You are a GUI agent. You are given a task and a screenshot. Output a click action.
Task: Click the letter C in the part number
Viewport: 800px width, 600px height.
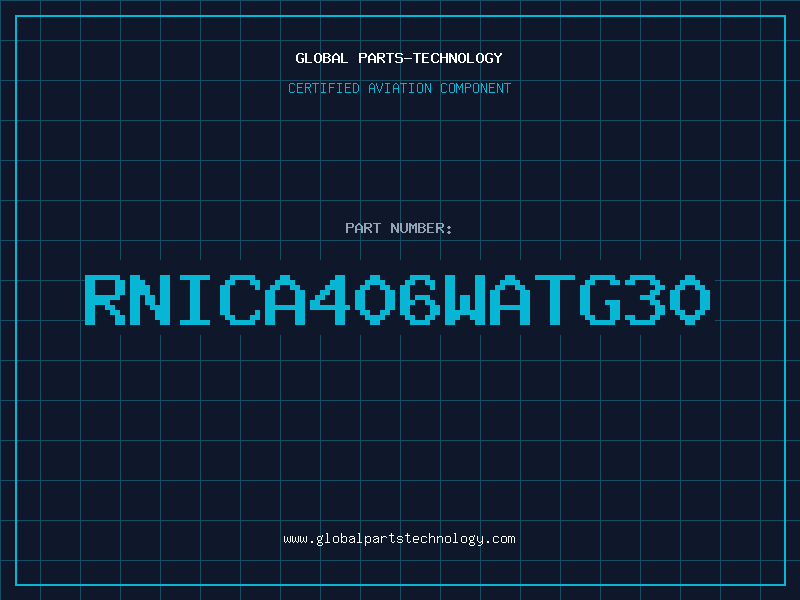point(240,300)
